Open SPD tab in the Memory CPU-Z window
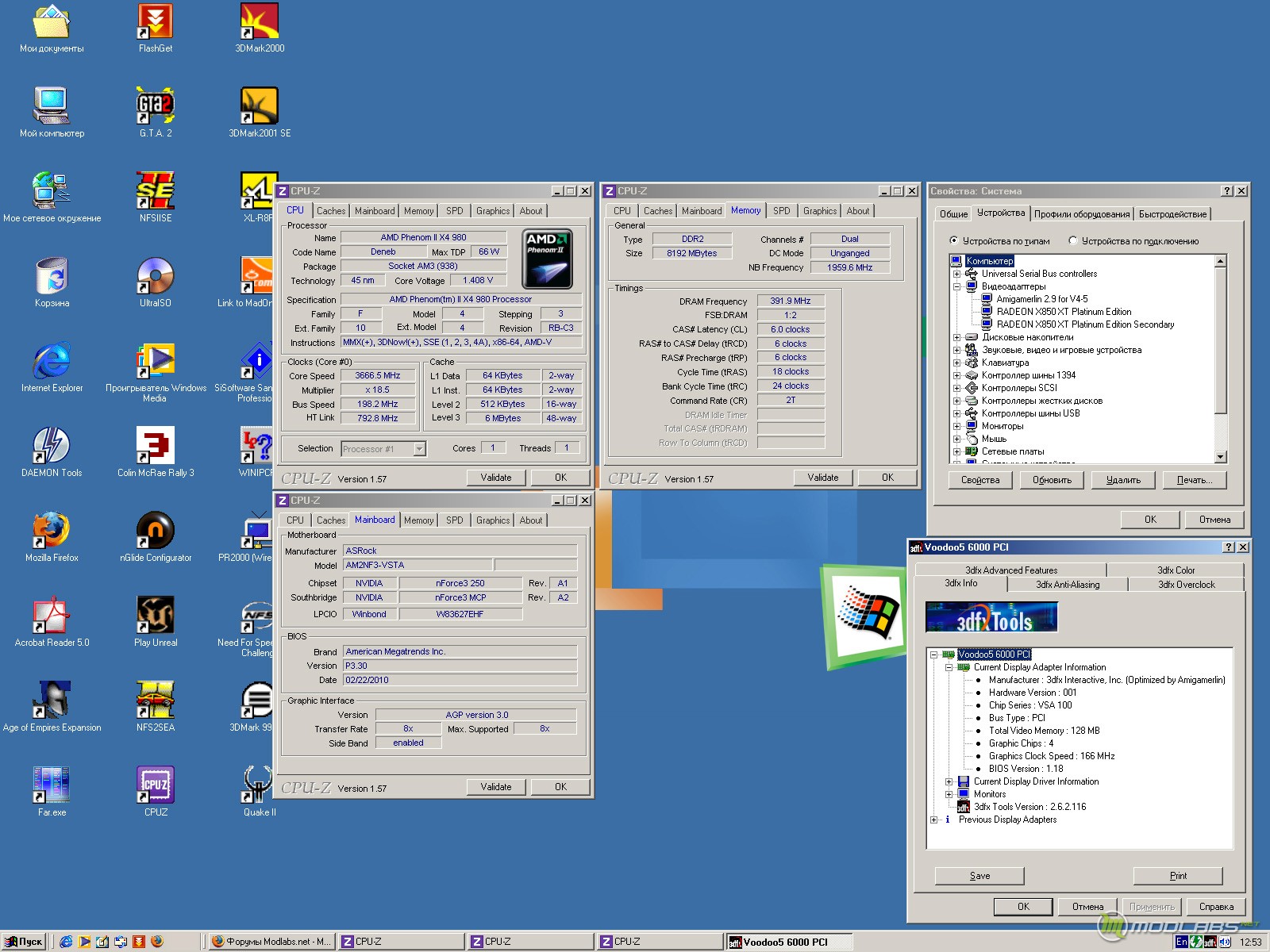Viewport: 1270px width, 952px height. (782, 211)
